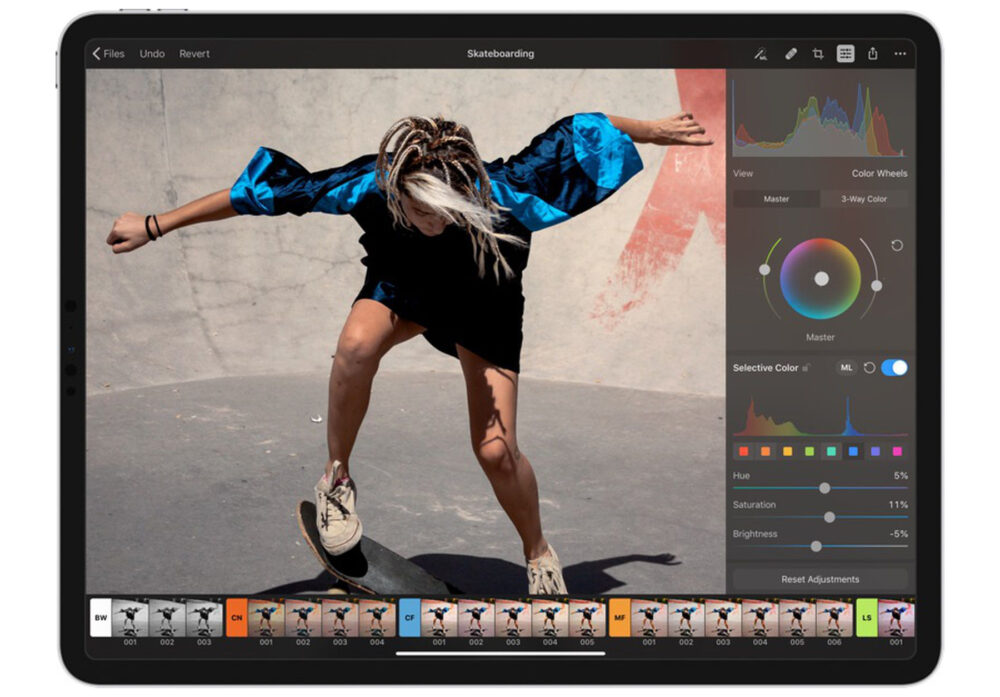Select the Master color mode tab
This screenshot has width=1000, height=697.
coord(776,198)
